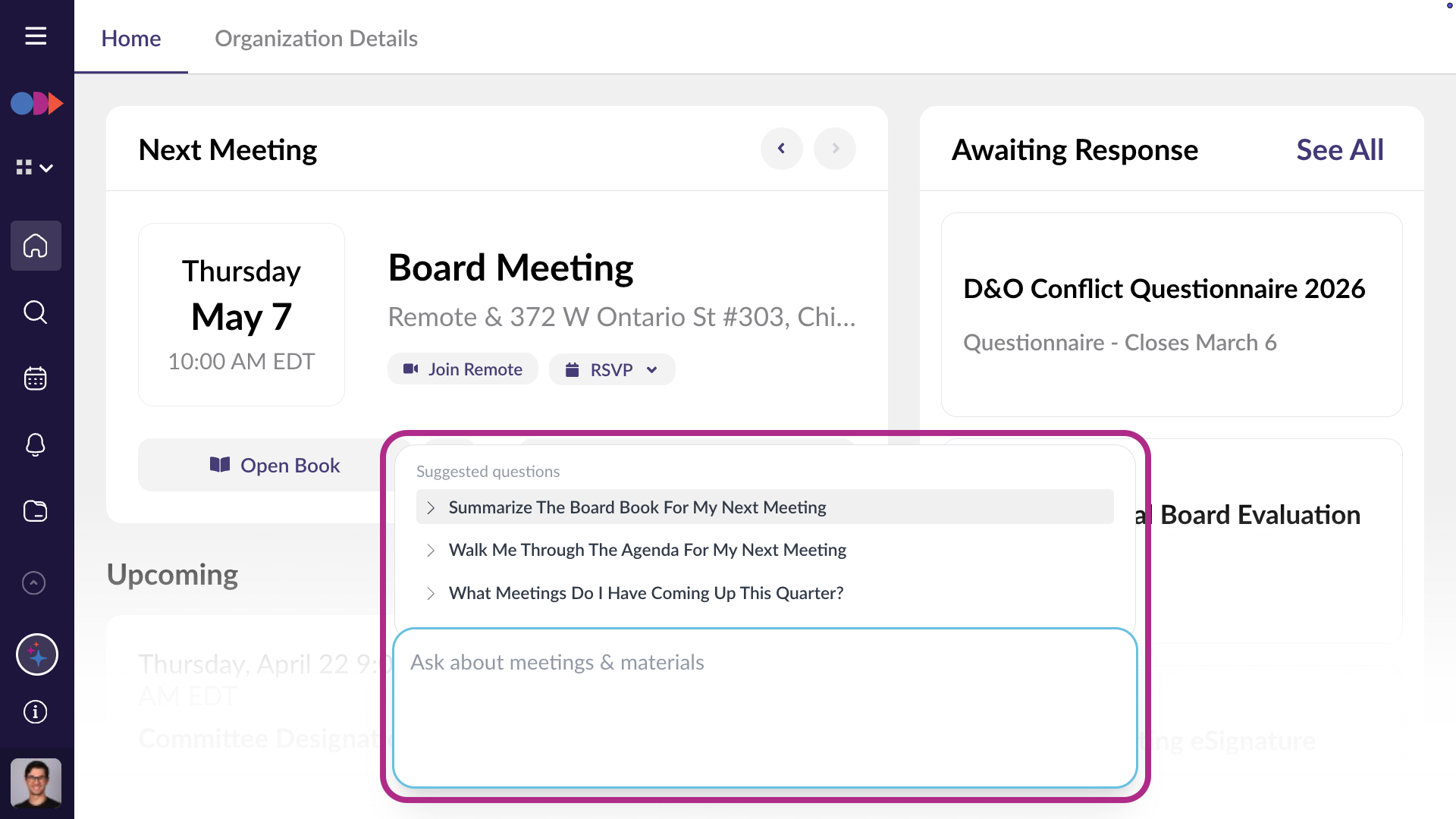Open the search icon in sidebar

36,312
